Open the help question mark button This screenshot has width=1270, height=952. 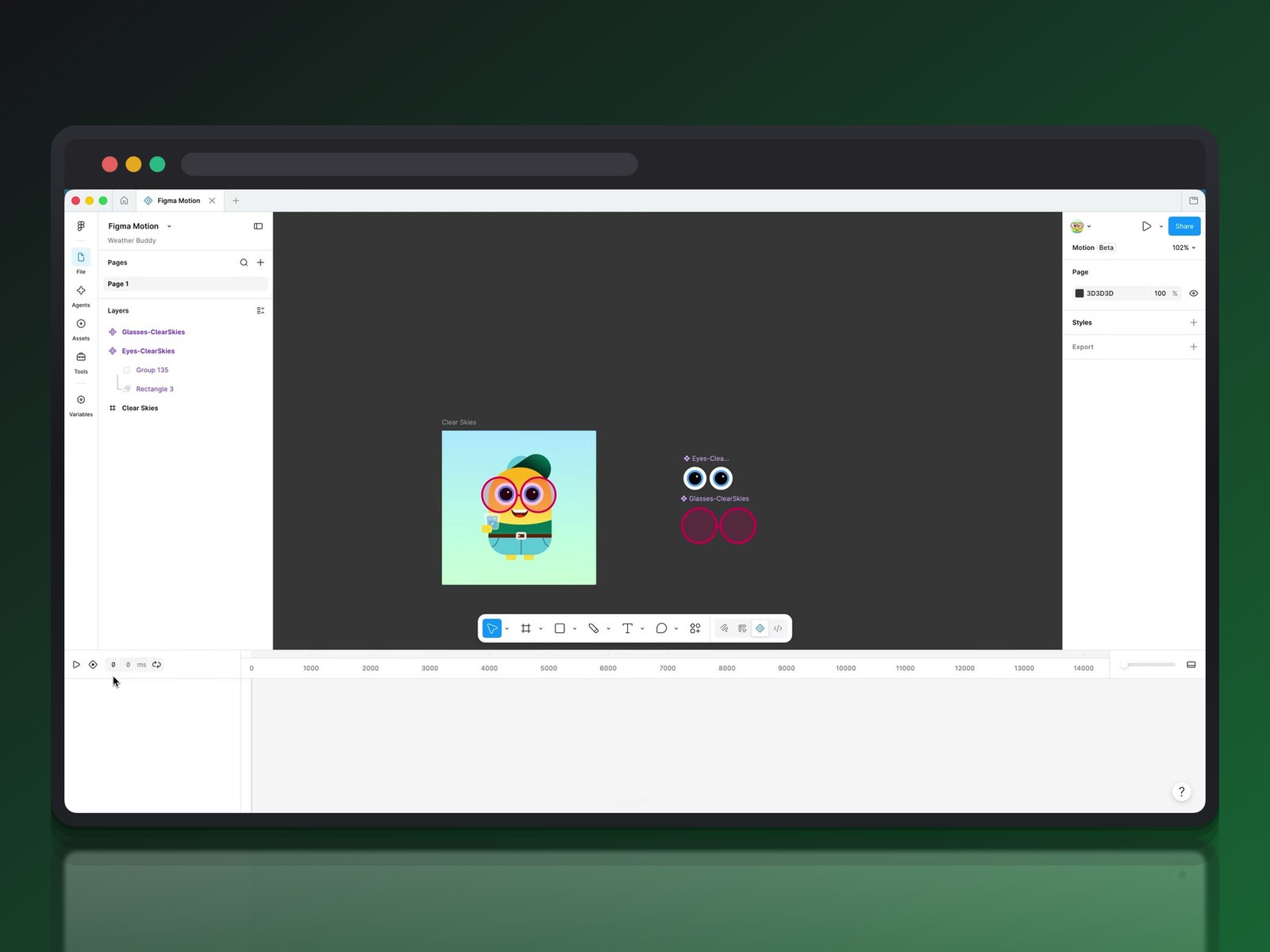point(1181,792)
